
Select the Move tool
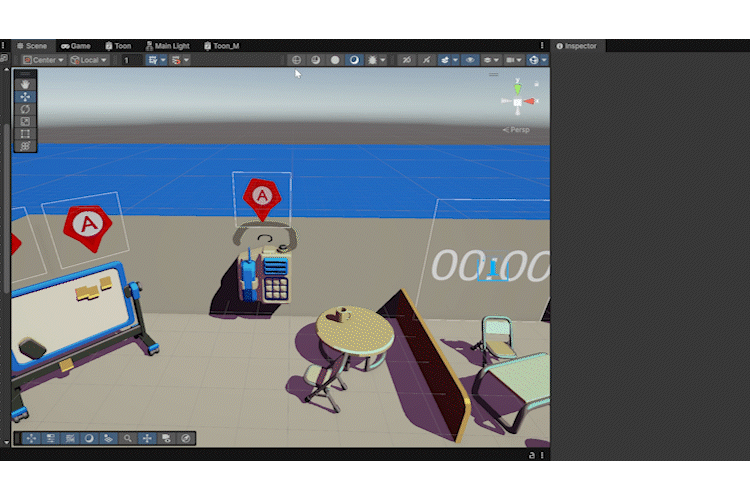click(25, 97)
